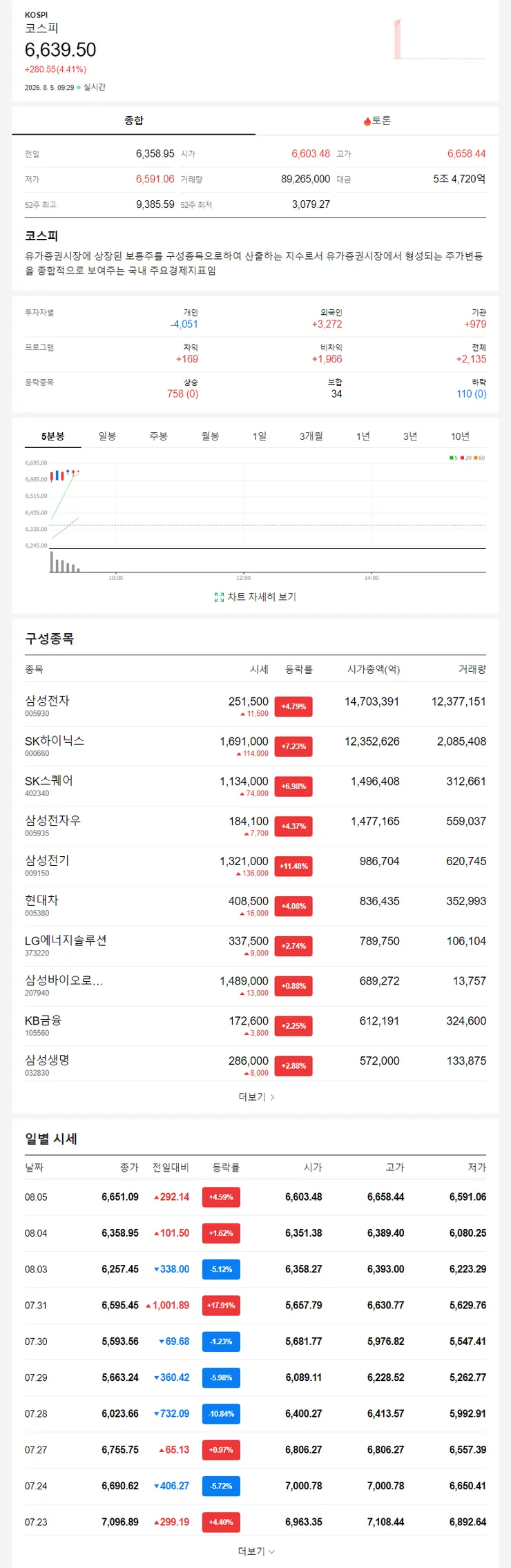511x1568 pixels.
Task: Click the +11.48% badge for 삼성전기
Action: click(x=293, y=867)
